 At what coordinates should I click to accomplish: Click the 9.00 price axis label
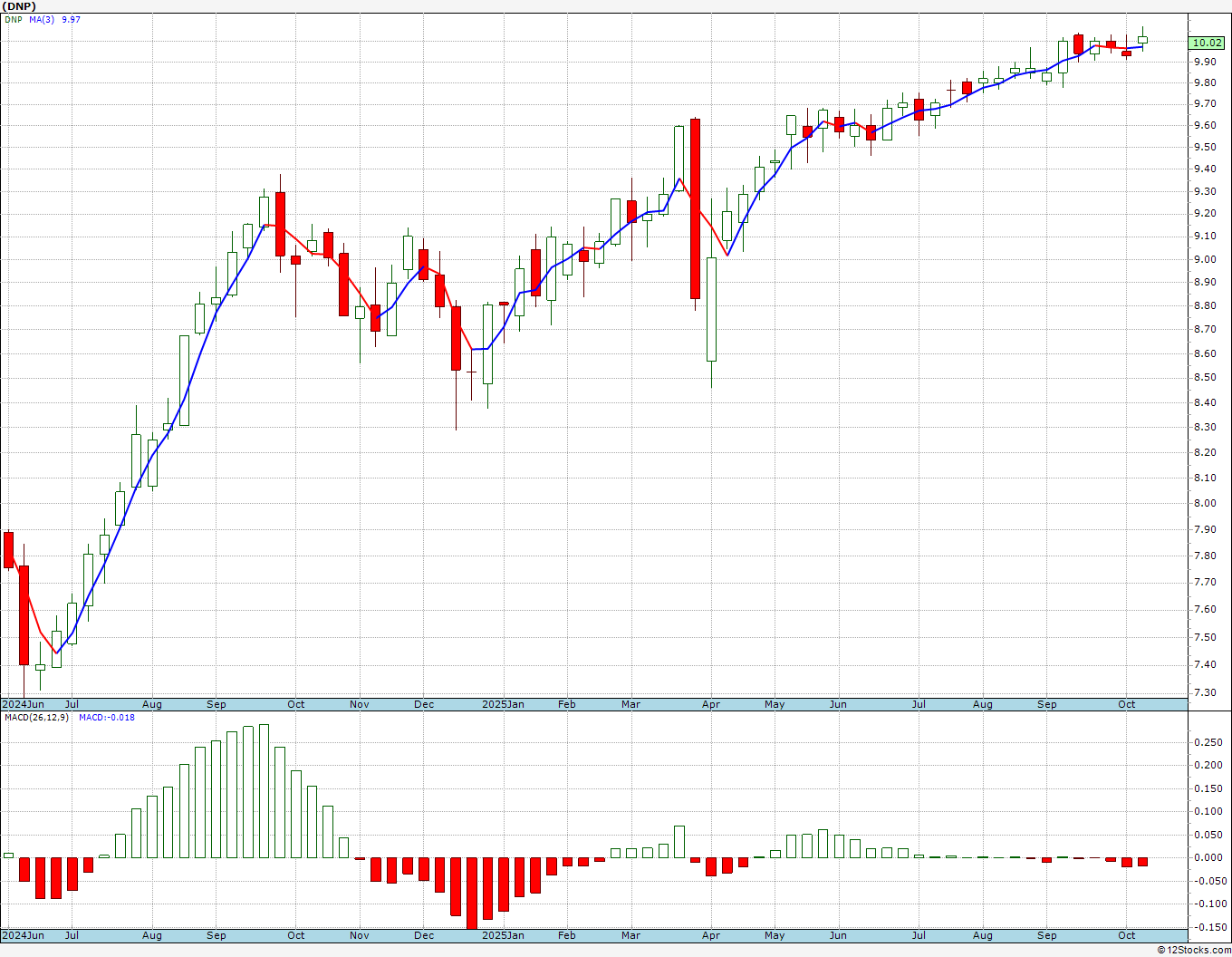(1204, 259)
